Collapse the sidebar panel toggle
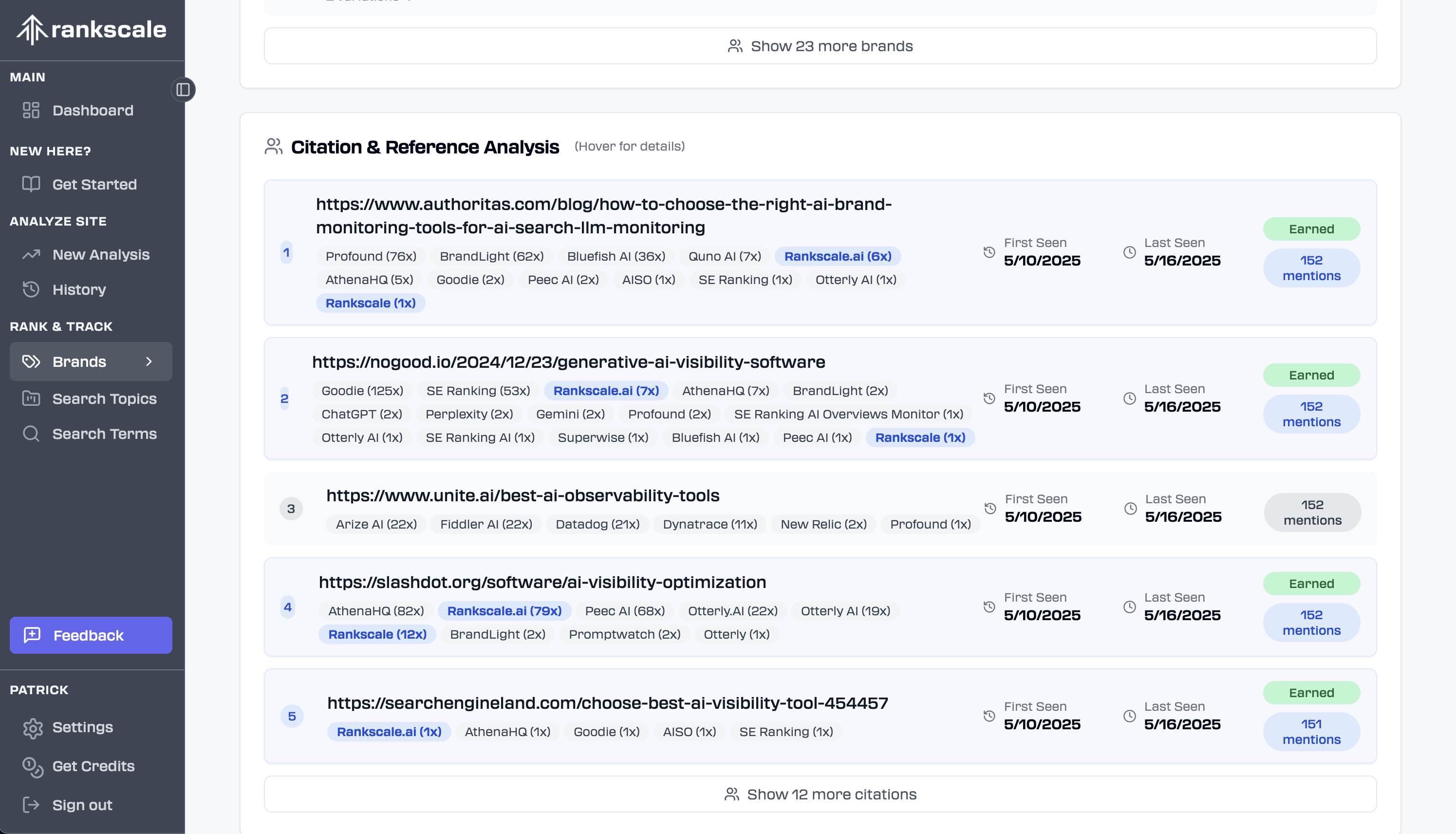 point(183,90)
